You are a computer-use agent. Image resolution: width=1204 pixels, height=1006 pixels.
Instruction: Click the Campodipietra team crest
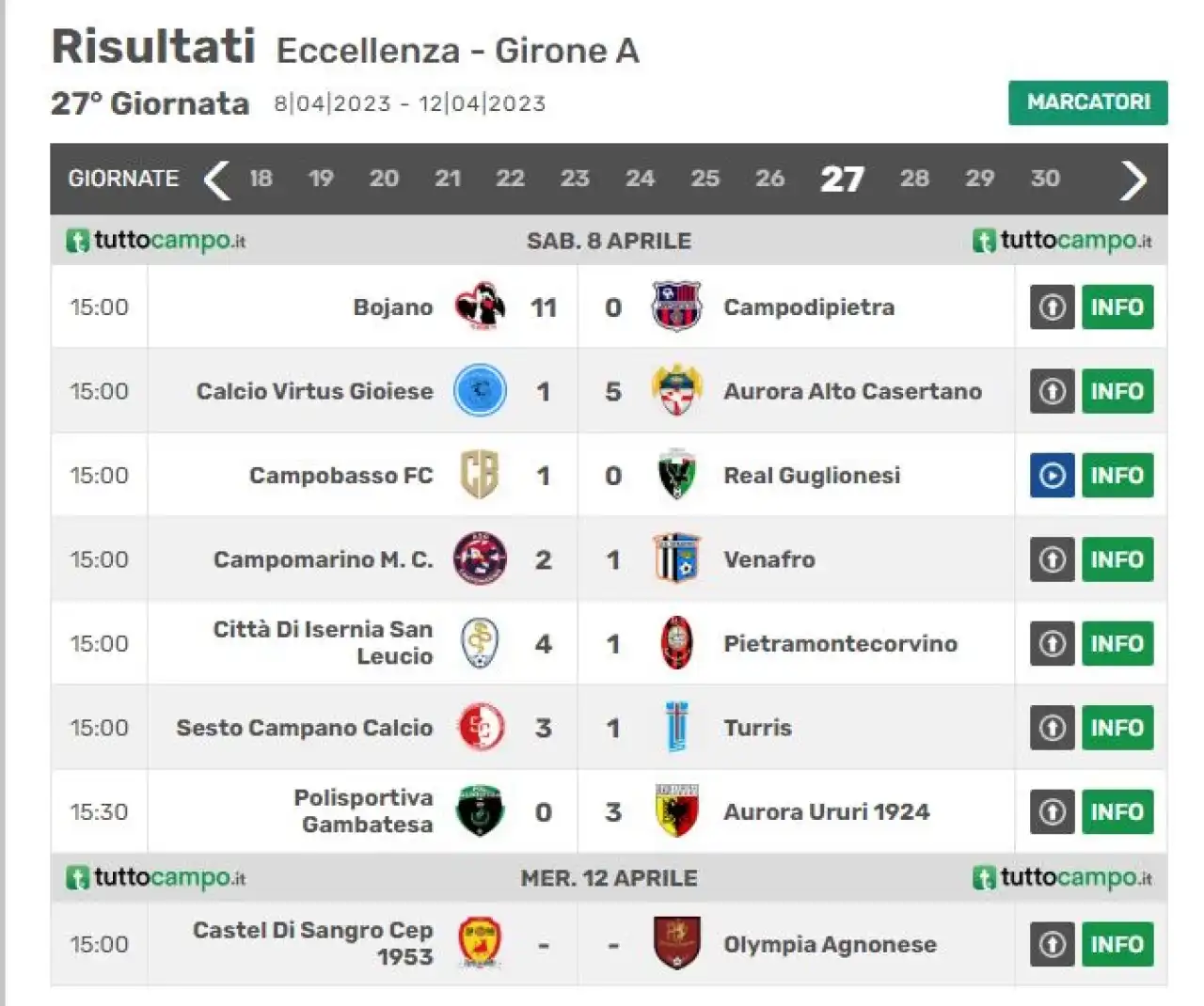[x=676, y=307]
